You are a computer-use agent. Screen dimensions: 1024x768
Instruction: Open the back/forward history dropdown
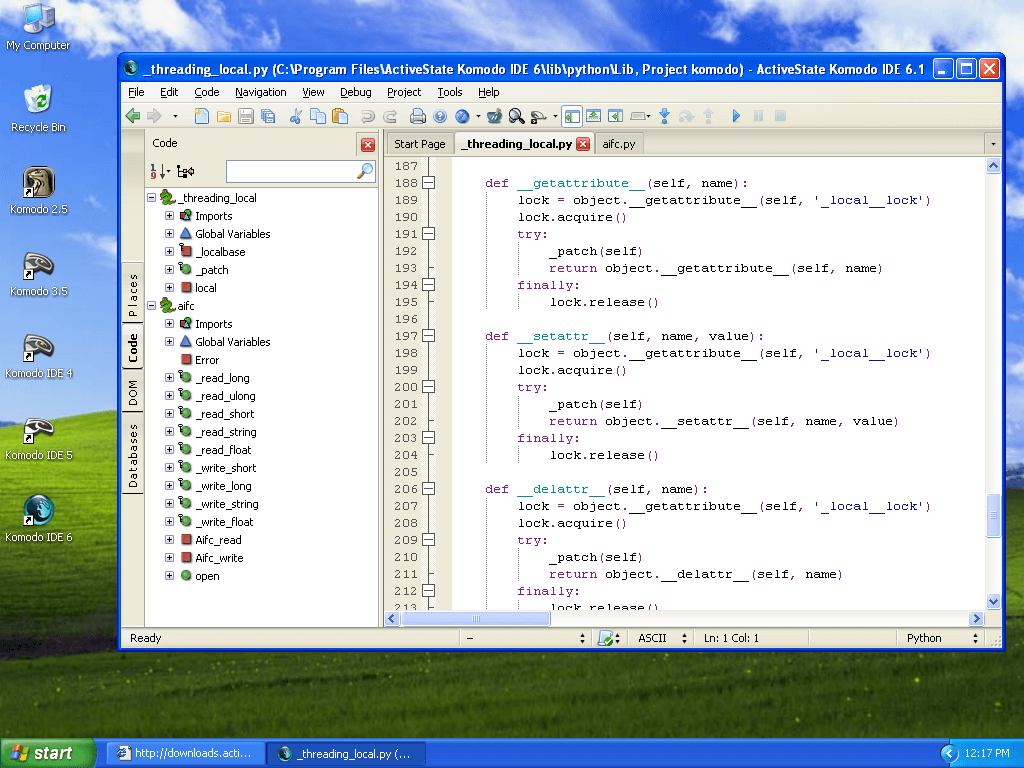click(x=175, y=116)
